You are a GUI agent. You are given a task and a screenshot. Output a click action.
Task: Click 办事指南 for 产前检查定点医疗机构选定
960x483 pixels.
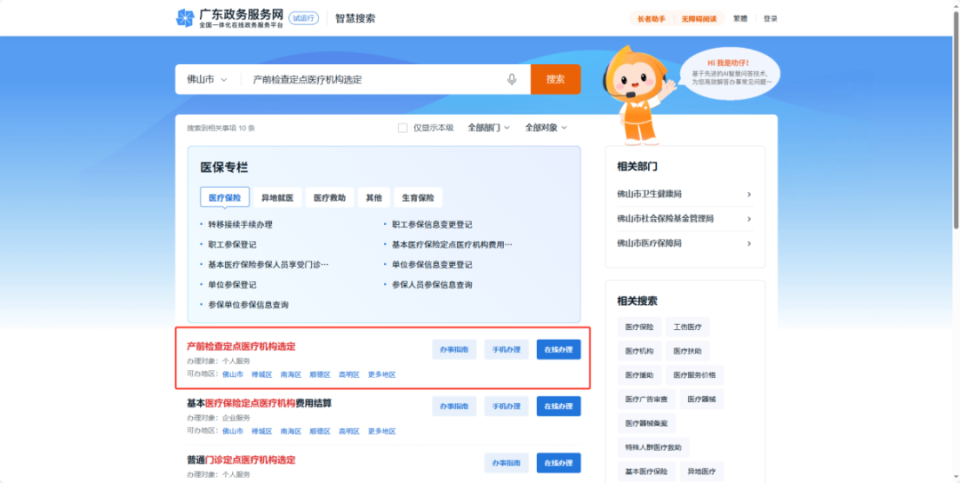[454, 350]
